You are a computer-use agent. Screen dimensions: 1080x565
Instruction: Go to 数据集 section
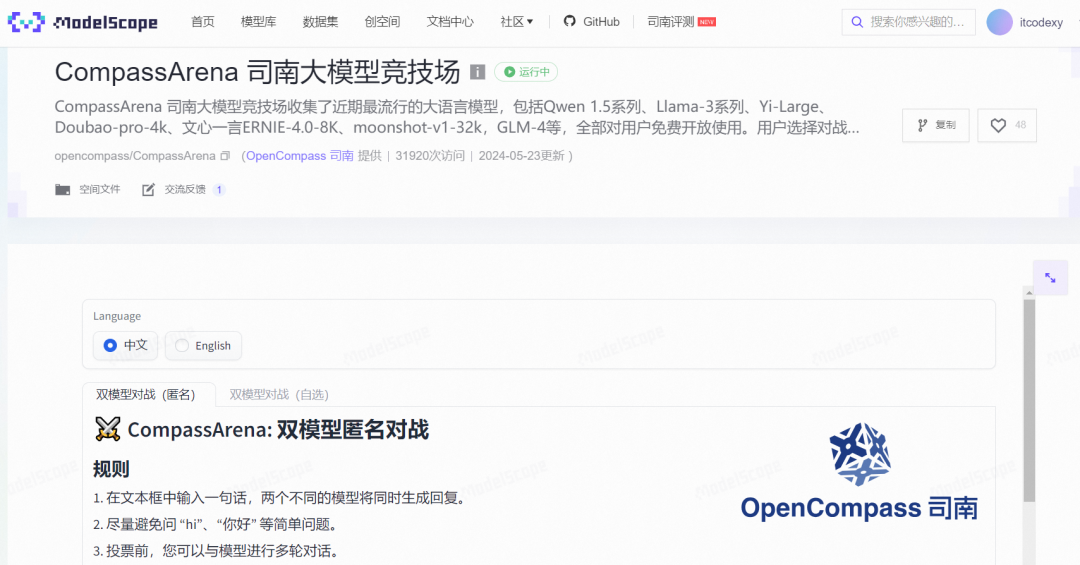click(x=320, y=22)
